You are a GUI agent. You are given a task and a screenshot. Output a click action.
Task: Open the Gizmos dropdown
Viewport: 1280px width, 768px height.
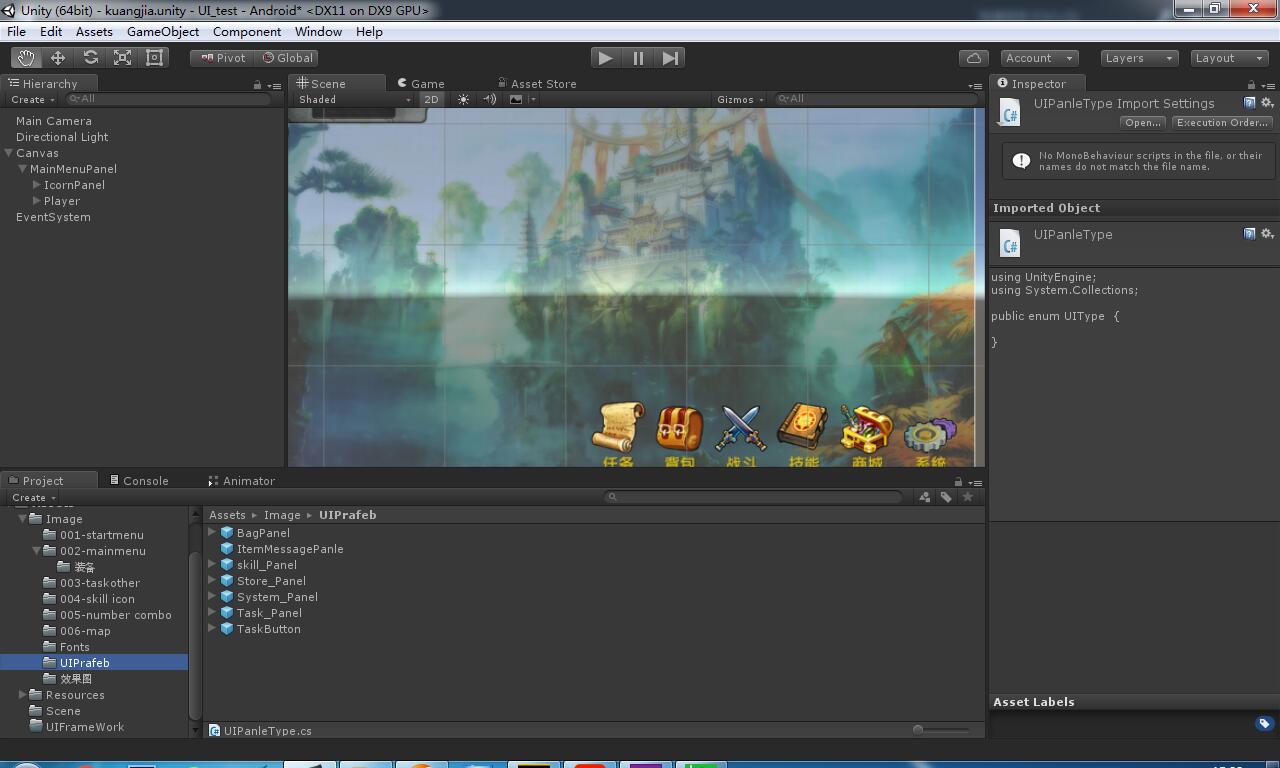pyautogui.click(x=740, y=99)
